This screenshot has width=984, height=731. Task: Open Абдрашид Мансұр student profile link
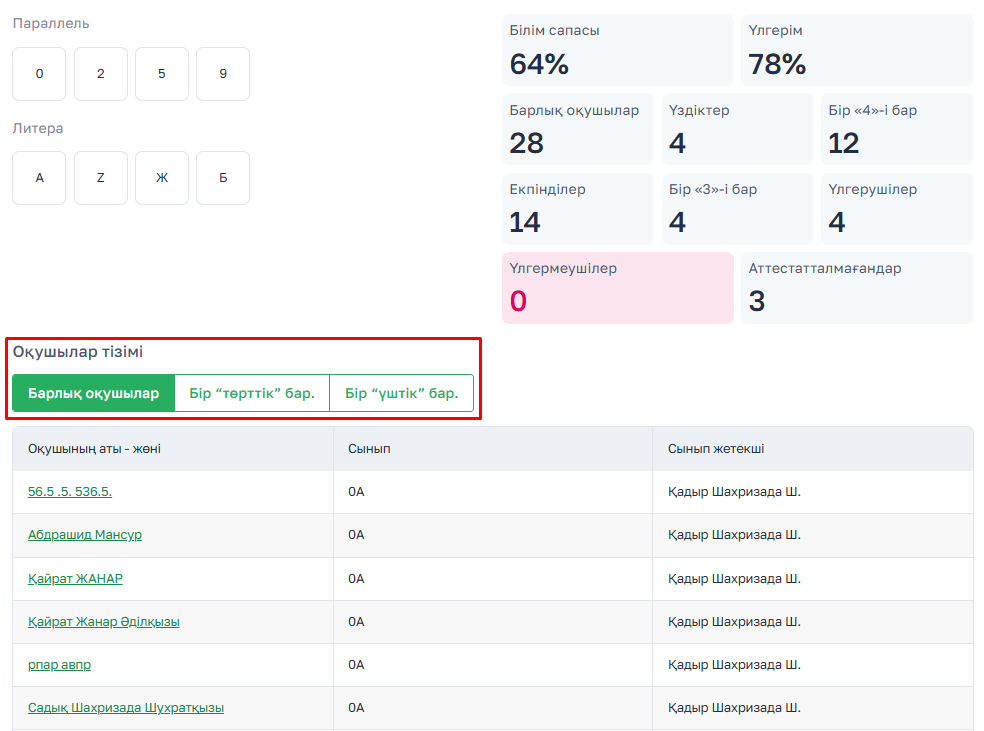(x=85, y=535)
